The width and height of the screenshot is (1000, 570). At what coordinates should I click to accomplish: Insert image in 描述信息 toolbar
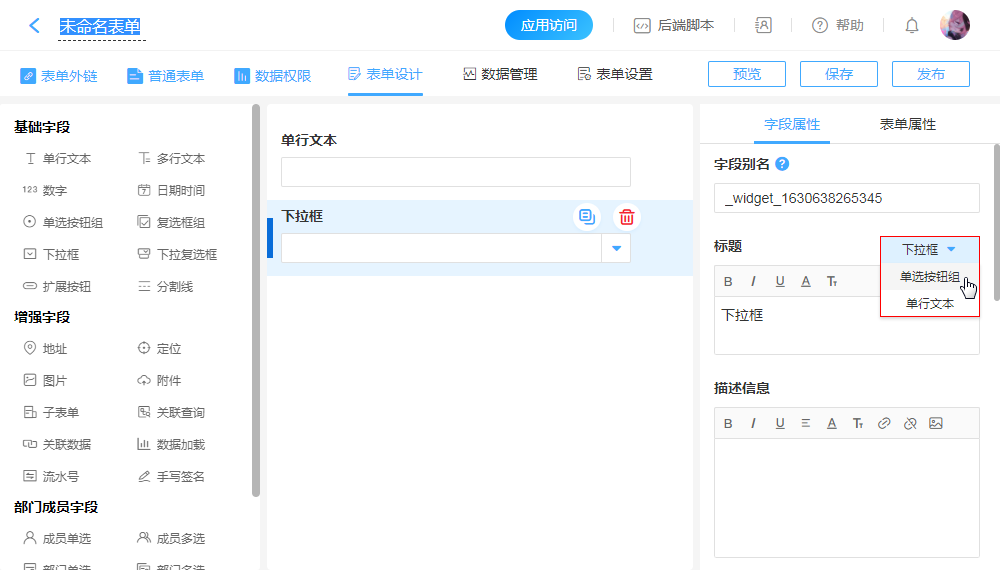point(936,423)
